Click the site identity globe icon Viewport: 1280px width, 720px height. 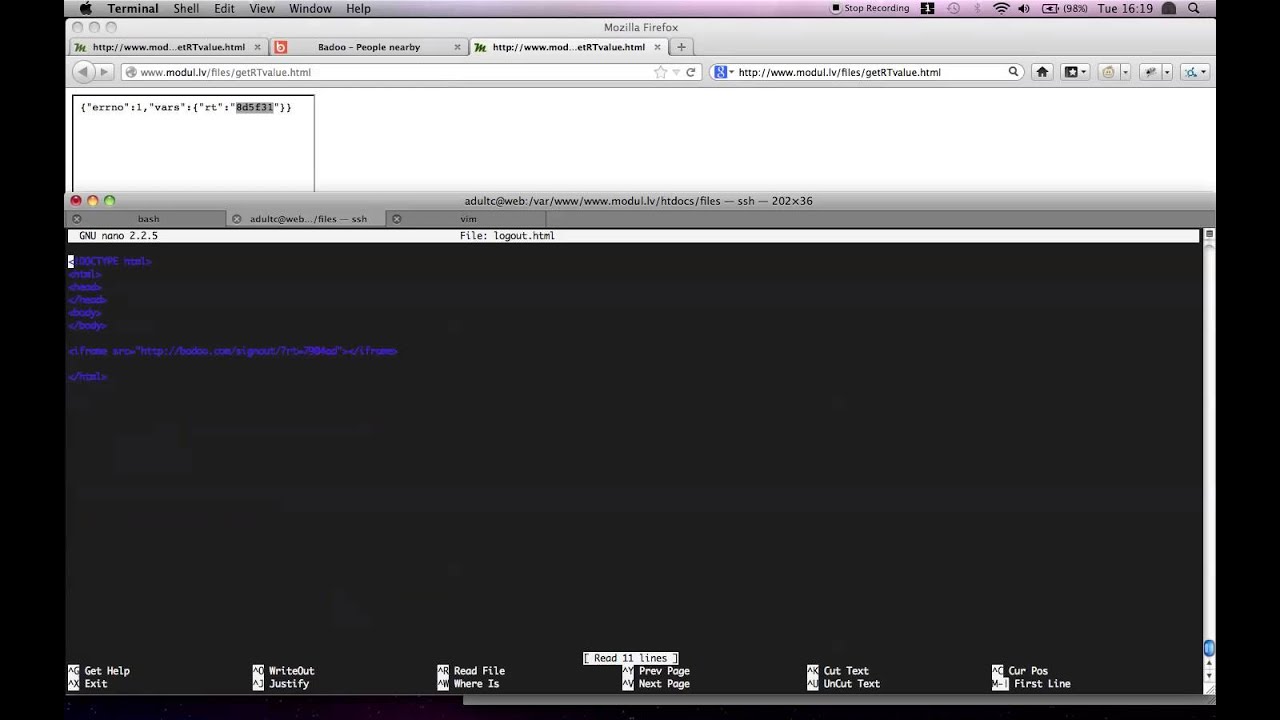(130, 72)
